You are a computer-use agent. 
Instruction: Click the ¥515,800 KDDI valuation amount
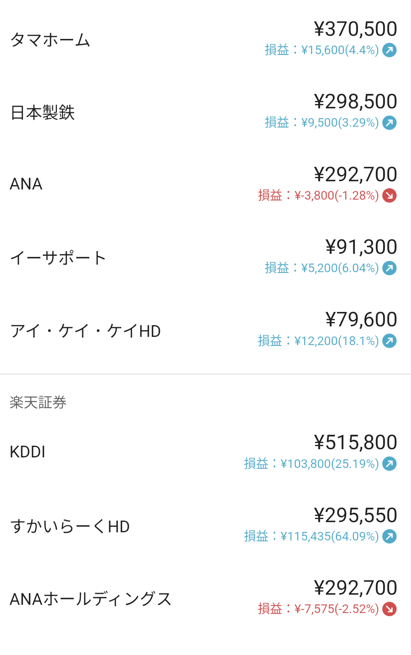pos(355,442)
